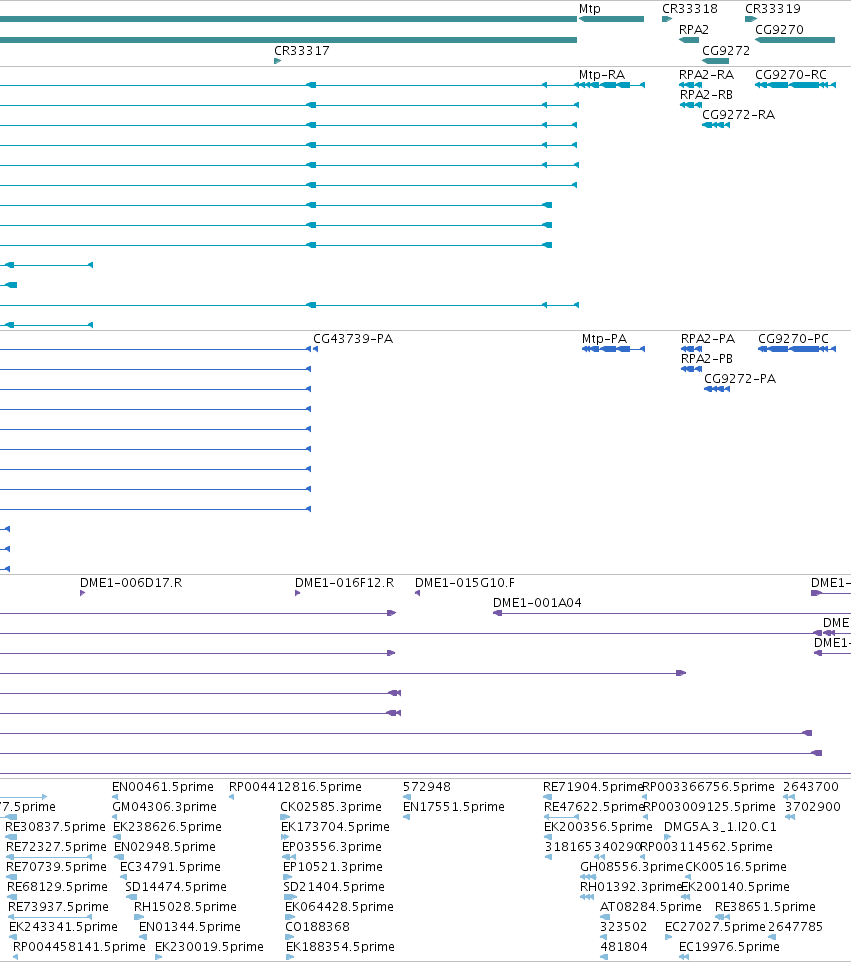This screenshot has height=962, width=851.
Task: Click the CG9272 gene label
Action: pyautogui.click(x=726, y=51)
